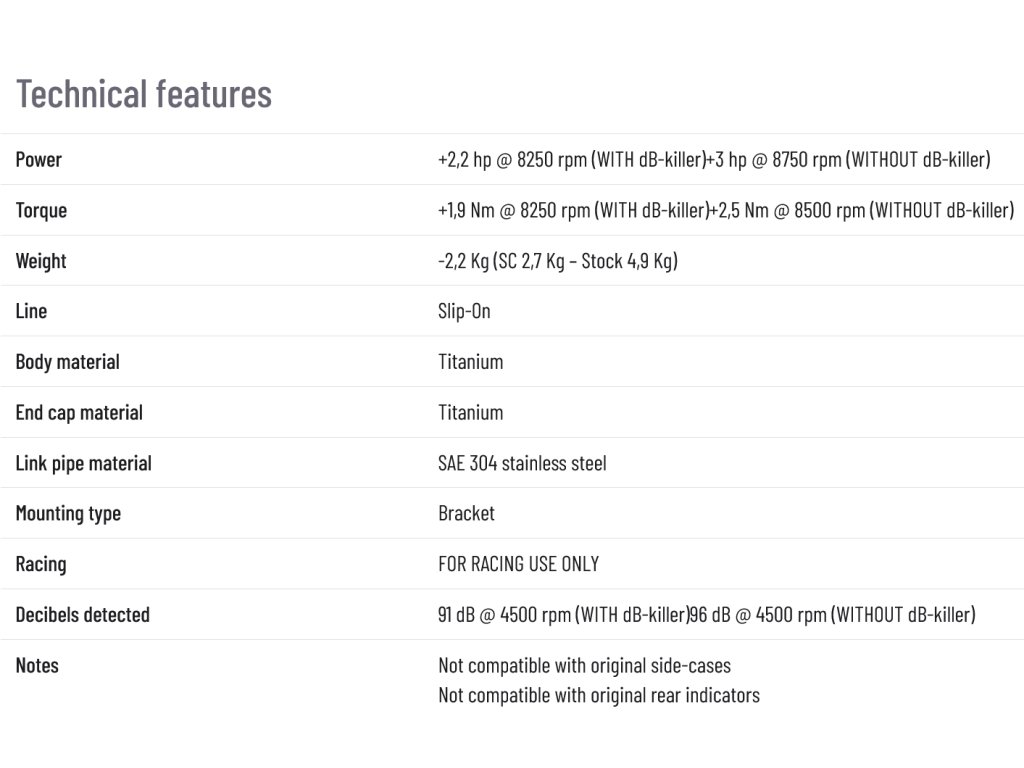The height and width of the screenshot is (768, 1024).
Task: Click the Link pipe material label
Action: coord(84,464)
